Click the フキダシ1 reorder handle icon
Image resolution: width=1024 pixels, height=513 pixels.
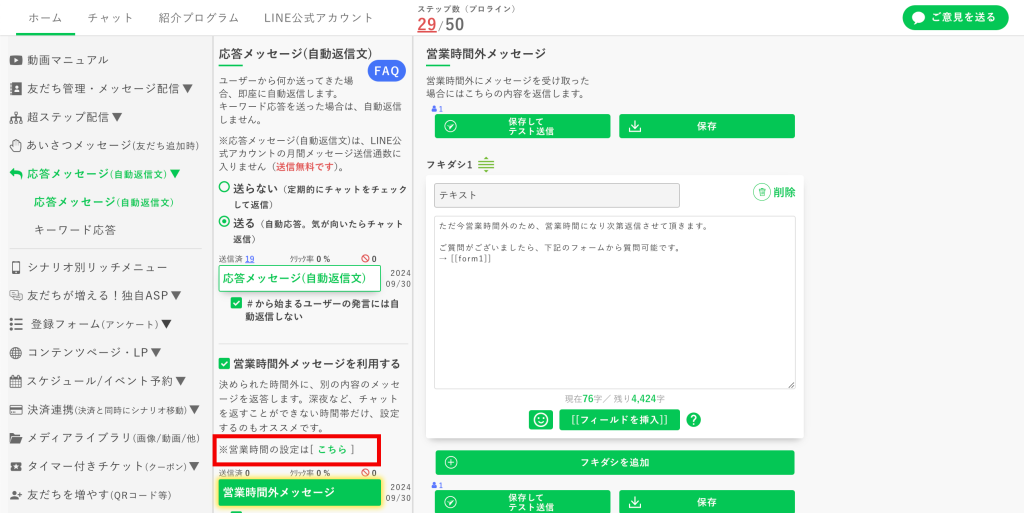point(486,165)
